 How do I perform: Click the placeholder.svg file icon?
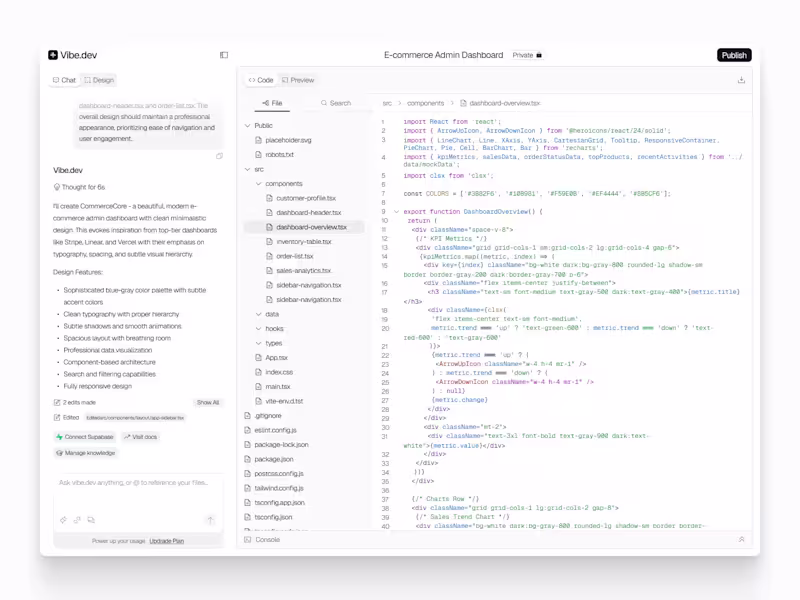click(258, 140)
